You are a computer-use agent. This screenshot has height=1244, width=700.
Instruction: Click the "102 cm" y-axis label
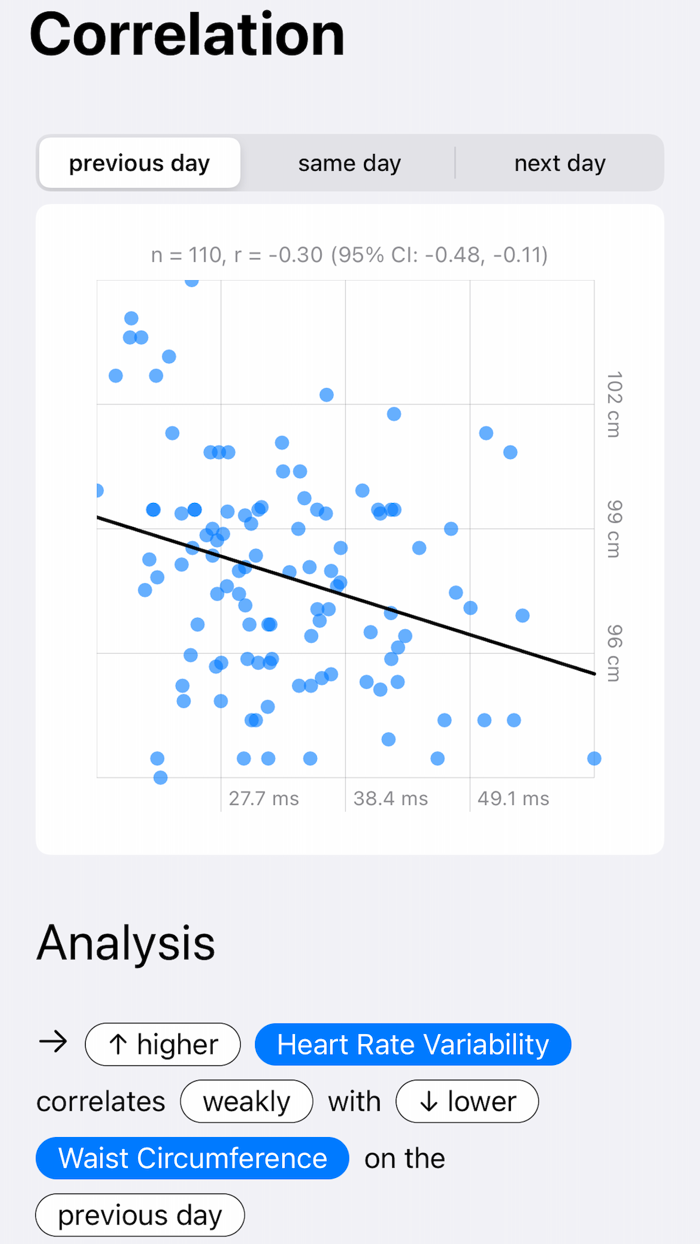613,404
